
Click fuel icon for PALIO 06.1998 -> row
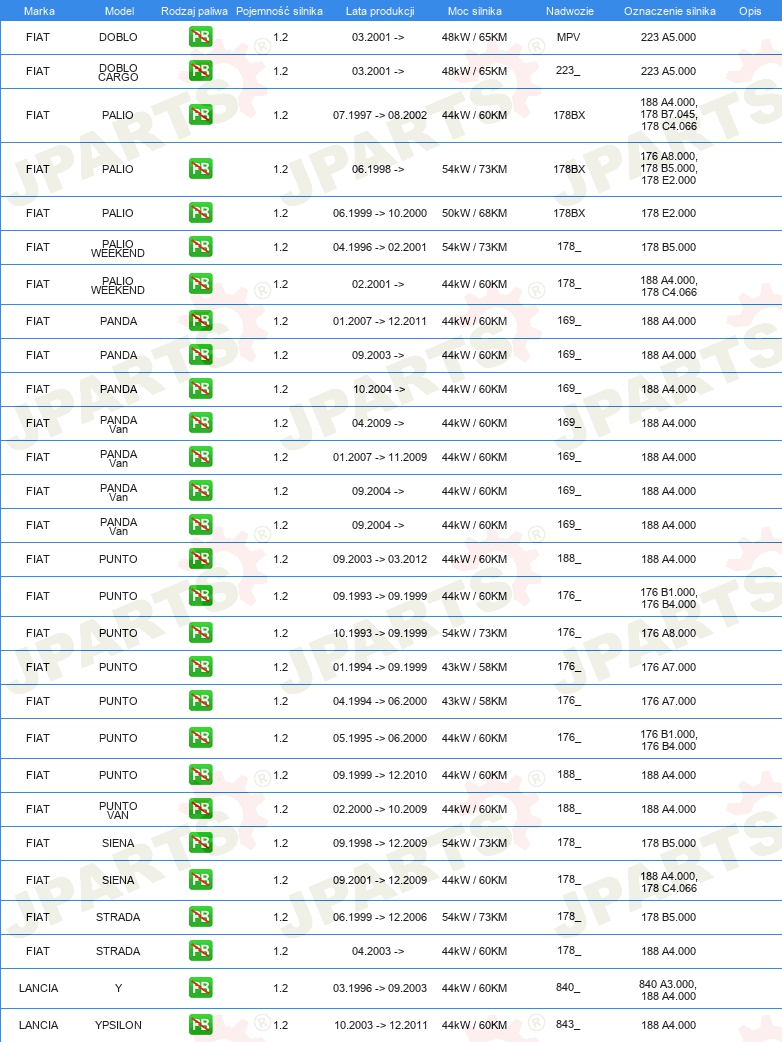[201, 169]
